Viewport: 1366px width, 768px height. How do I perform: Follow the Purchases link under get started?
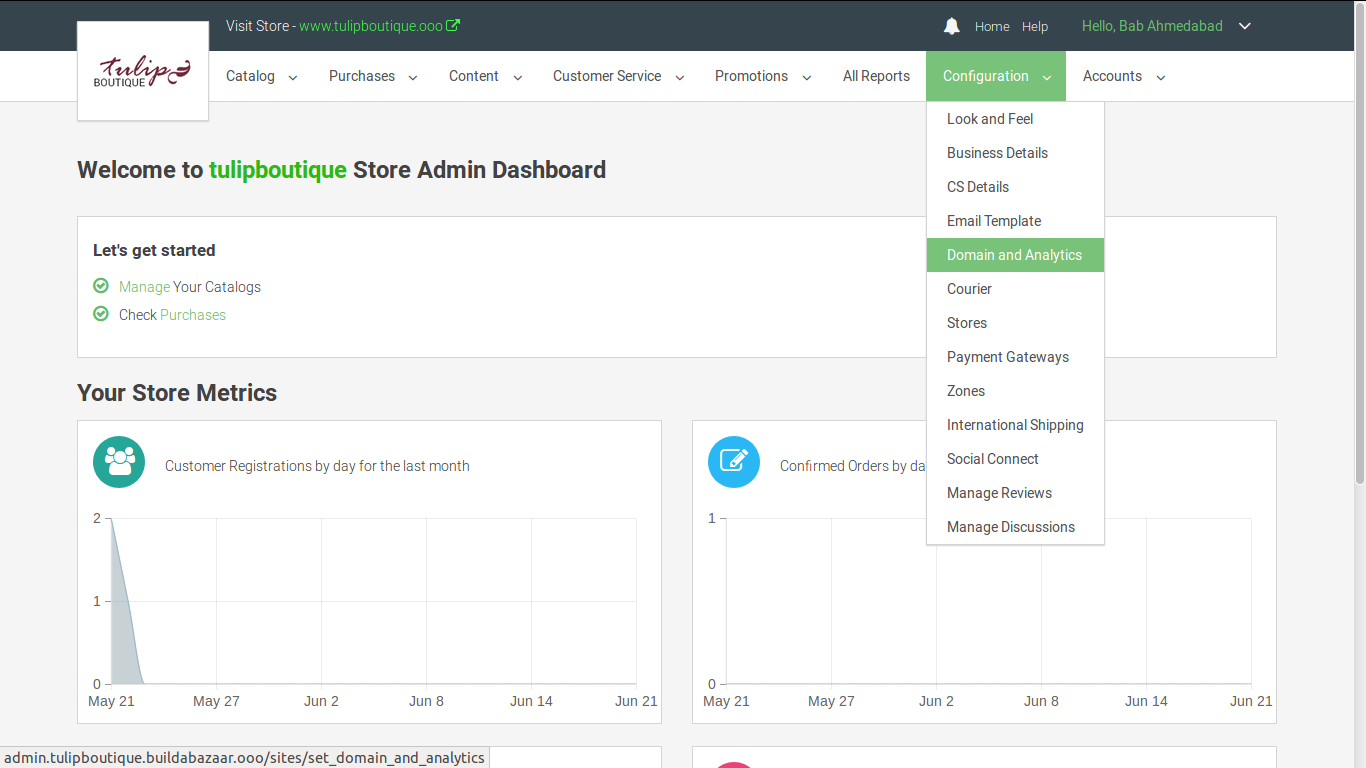coord(193,315)
